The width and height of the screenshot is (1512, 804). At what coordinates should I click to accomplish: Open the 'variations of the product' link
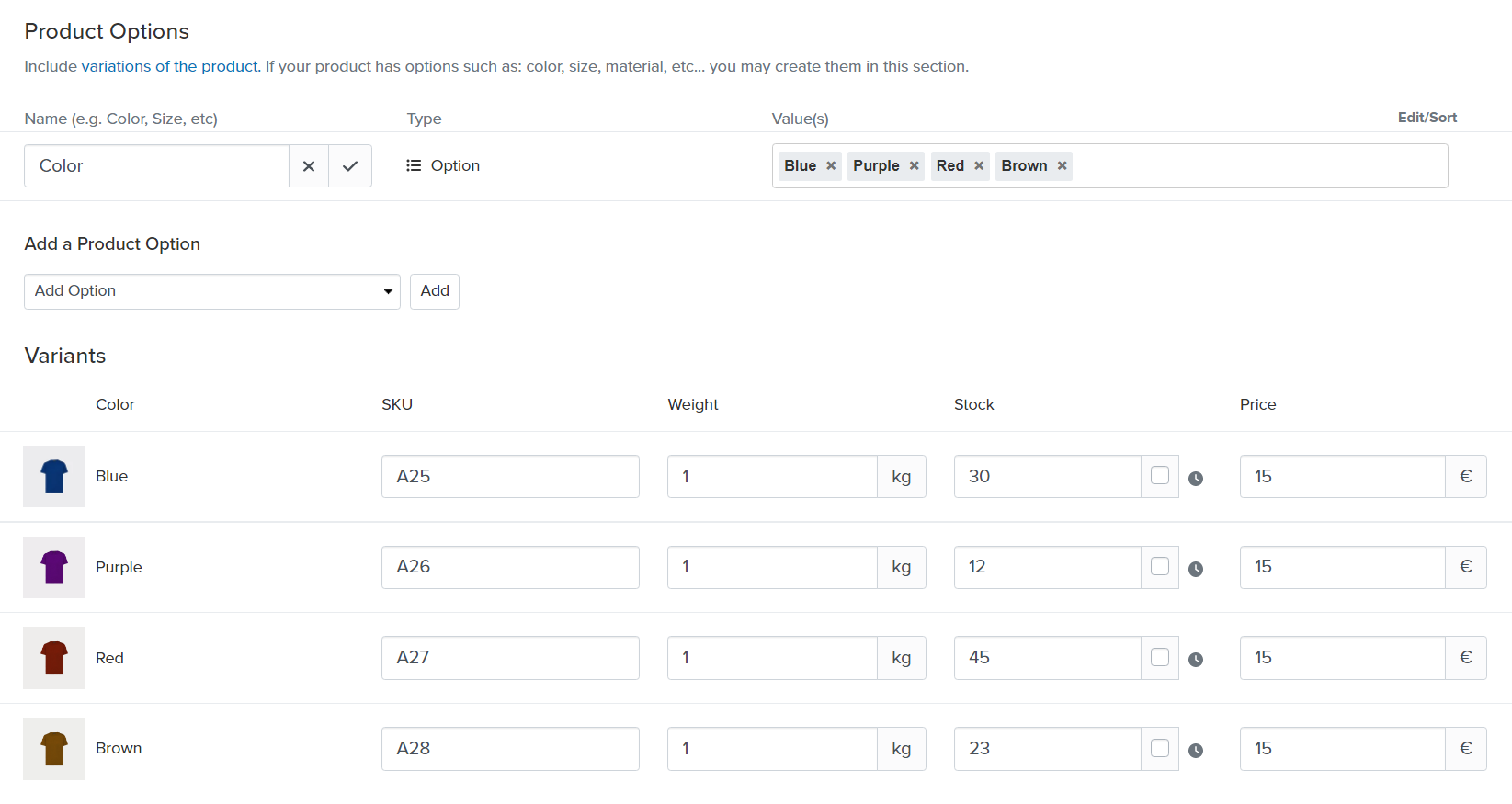click(x=169, y=66)
